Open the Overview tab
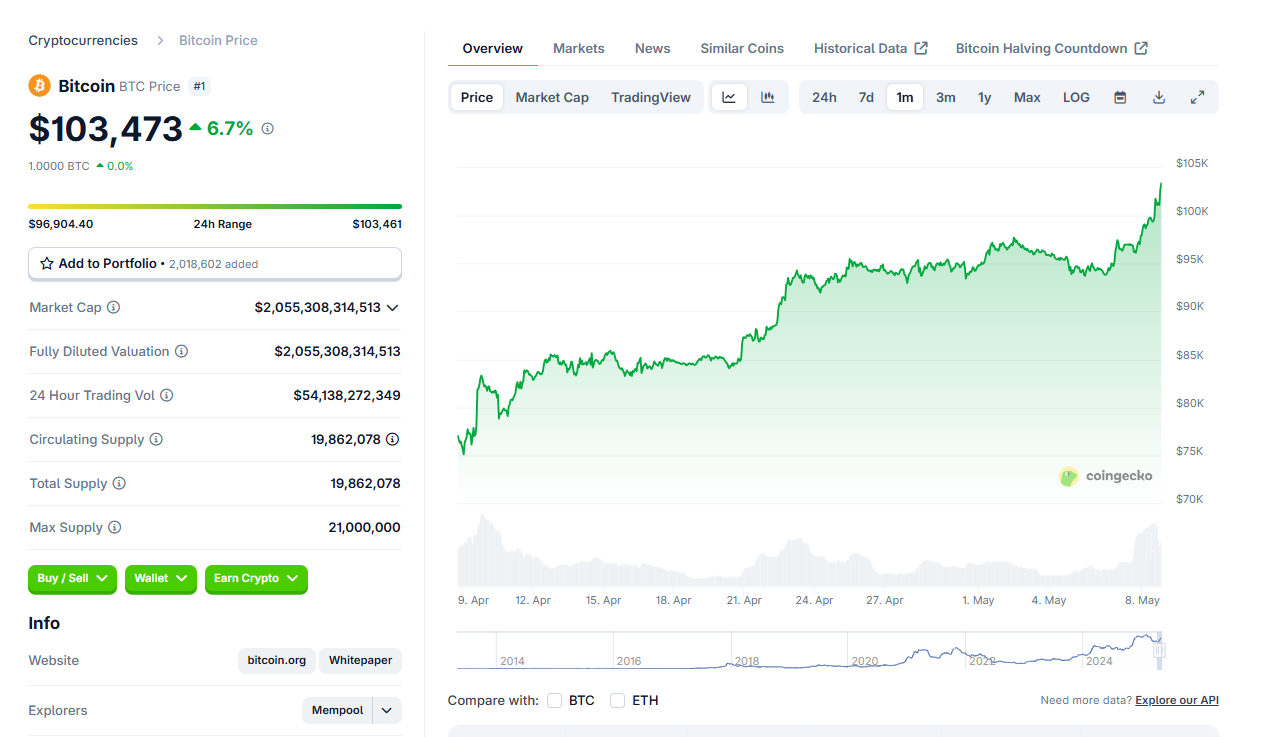The image size is (1269, 737). [493, 48]
